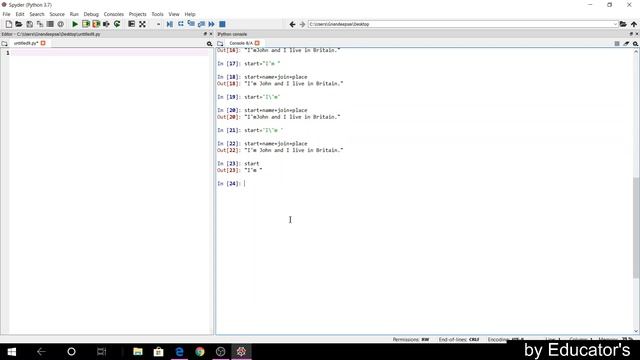
Task: Open the Projects menu
Action: tap(138, 14)
